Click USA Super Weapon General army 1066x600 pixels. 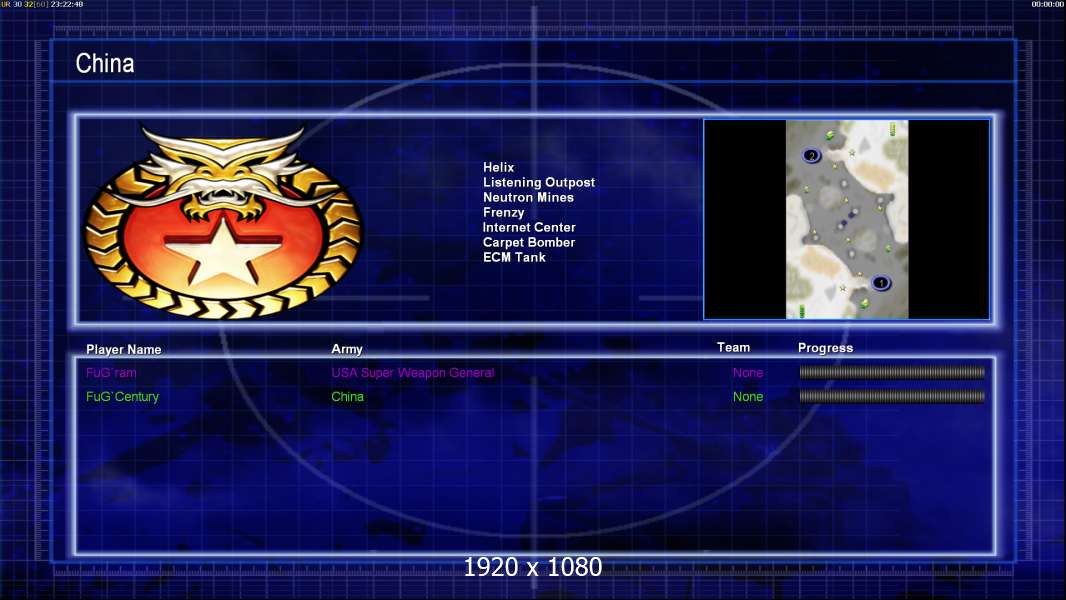click(x=413, y=372)
